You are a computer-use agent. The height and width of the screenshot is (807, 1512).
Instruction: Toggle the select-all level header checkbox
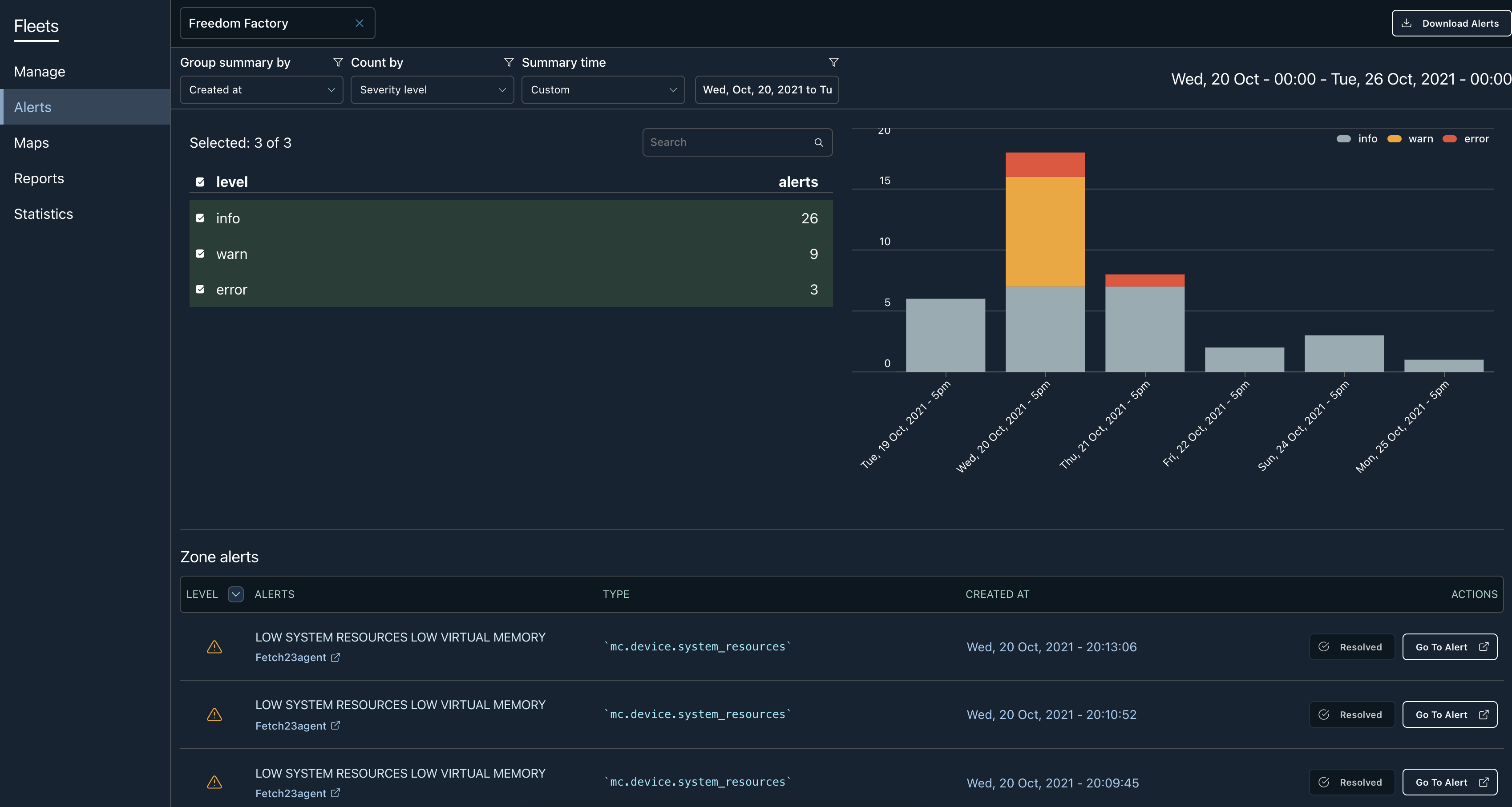click(200, 182)
